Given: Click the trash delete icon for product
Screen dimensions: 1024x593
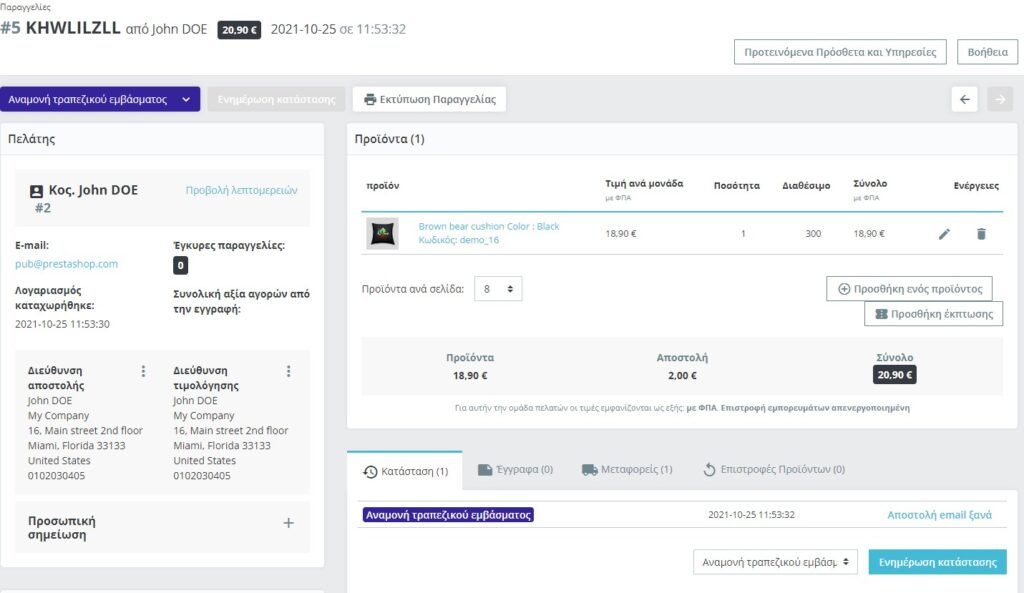Looking at the screenshot, I should (980, 234).
